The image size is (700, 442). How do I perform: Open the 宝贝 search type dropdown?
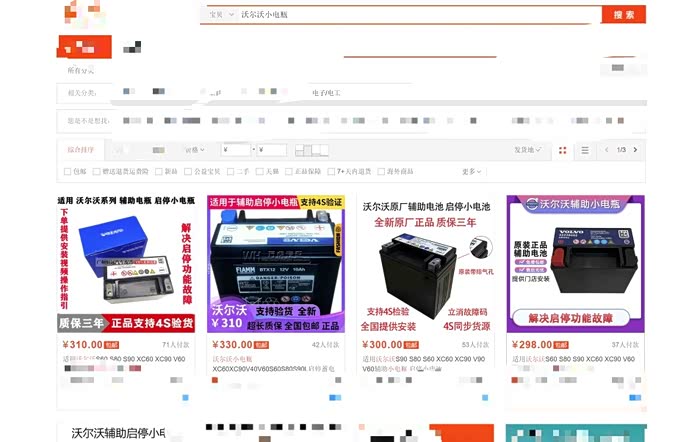point(221,15)
